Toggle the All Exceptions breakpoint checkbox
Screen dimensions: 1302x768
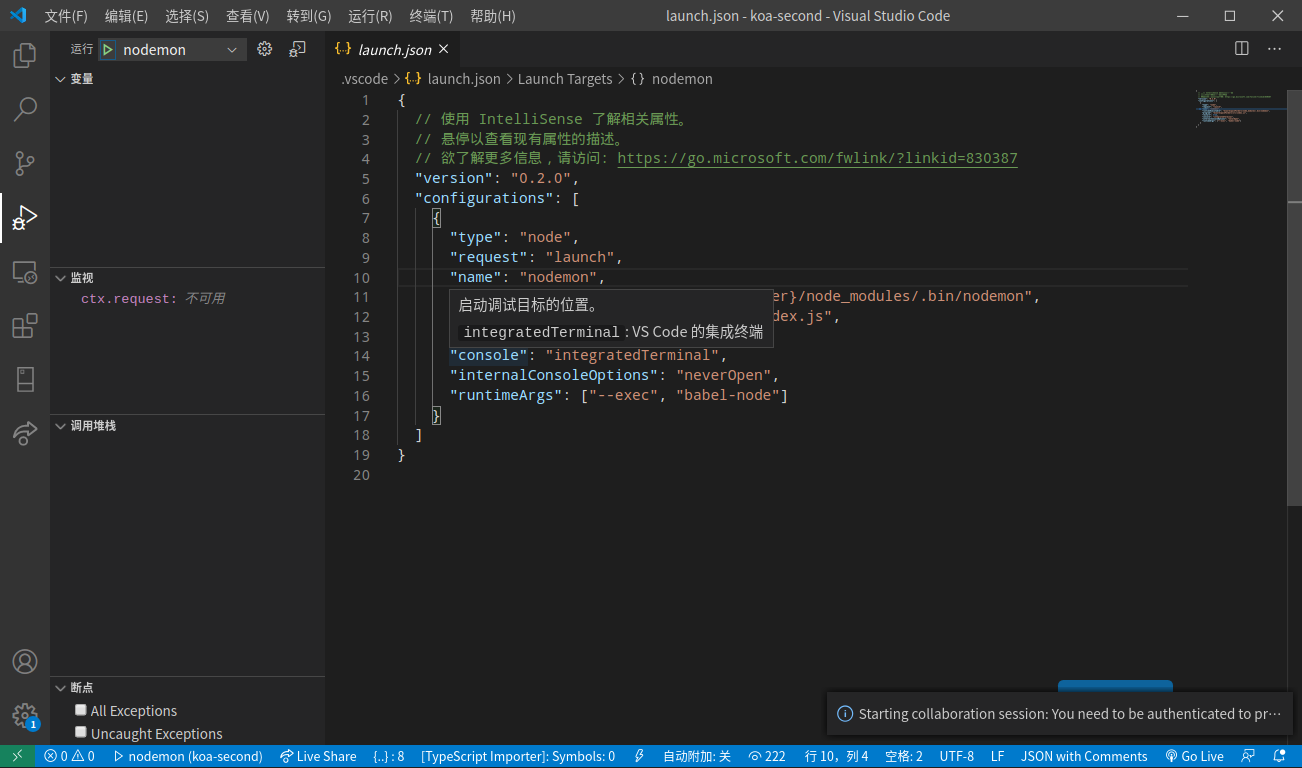pos(81,710)
